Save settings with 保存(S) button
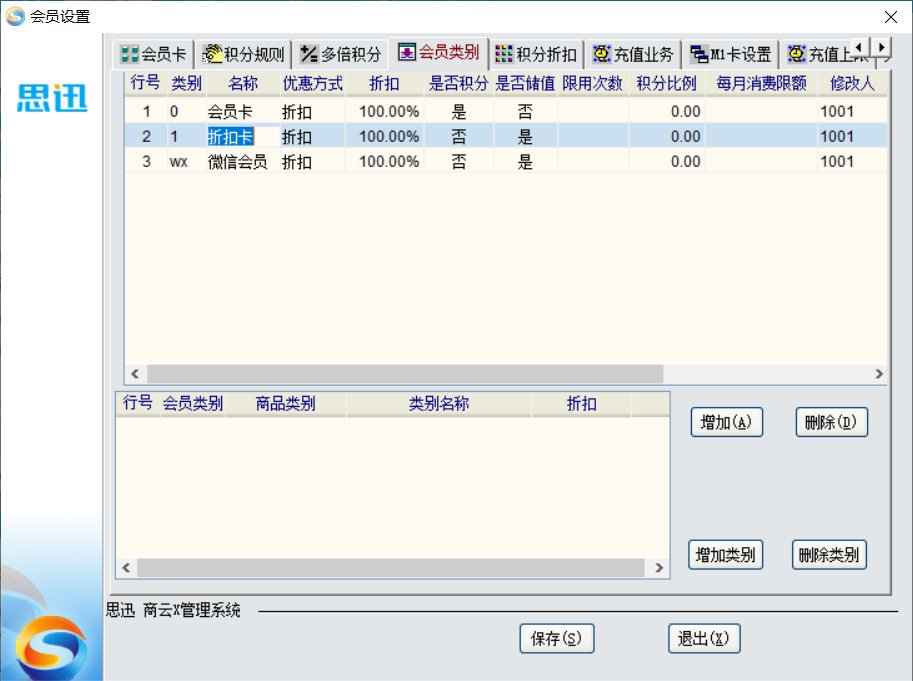 tap(557, 639)
